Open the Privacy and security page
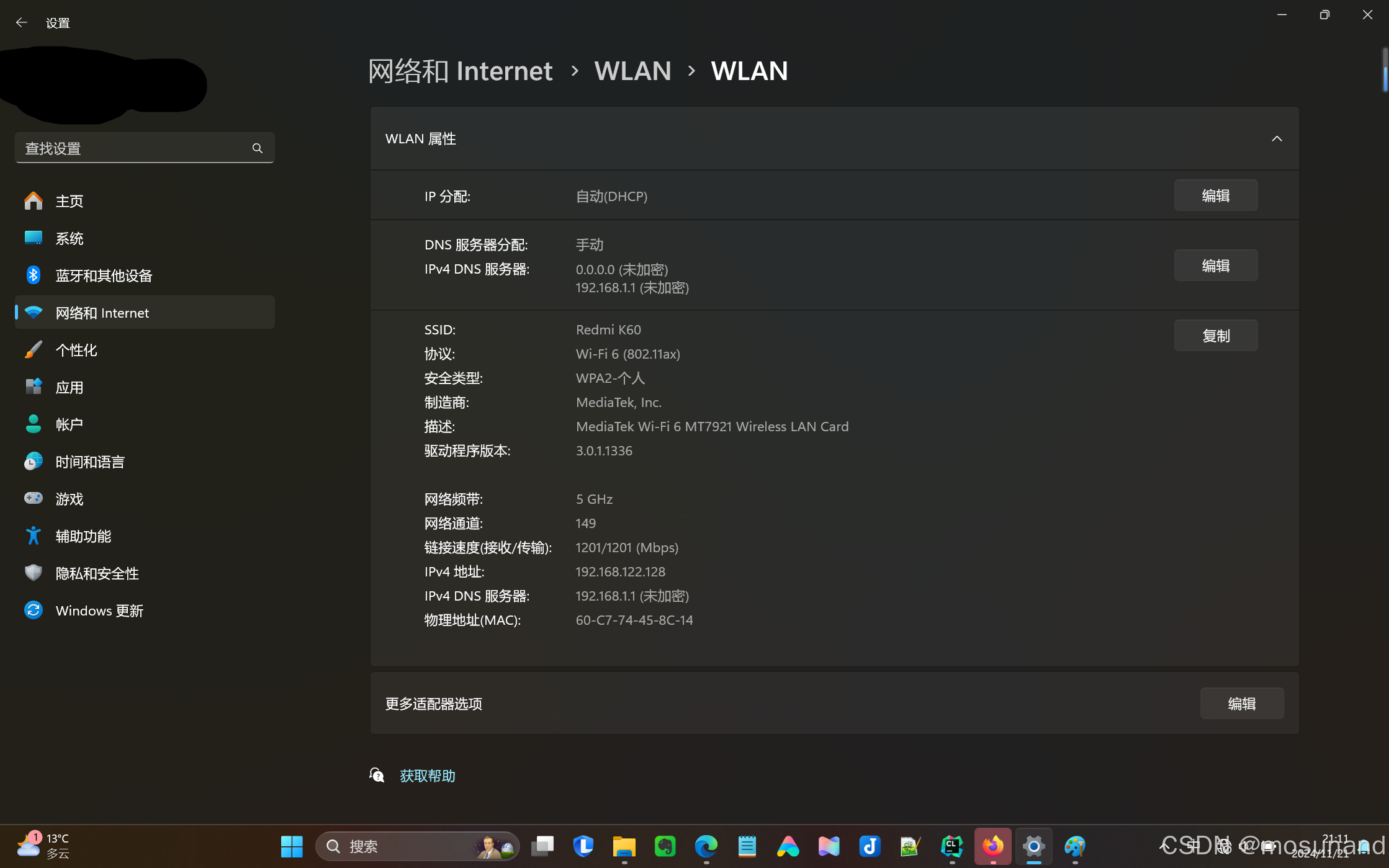 pyautogui.click(x=97, y=573)
